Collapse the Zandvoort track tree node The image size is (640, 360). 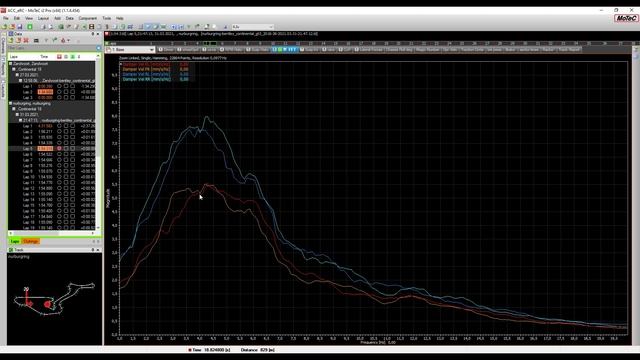click(x=11, y=64)
